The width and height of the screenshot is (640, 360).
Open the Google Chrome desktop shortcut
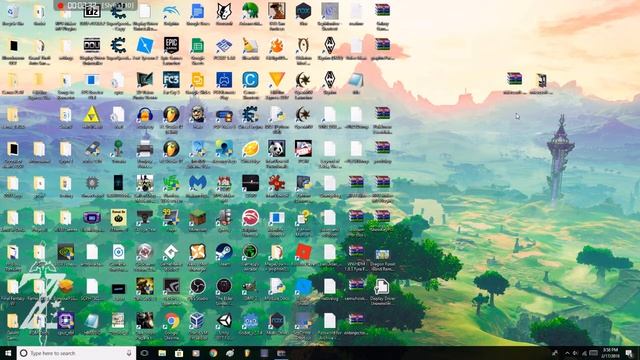(171, 321)
